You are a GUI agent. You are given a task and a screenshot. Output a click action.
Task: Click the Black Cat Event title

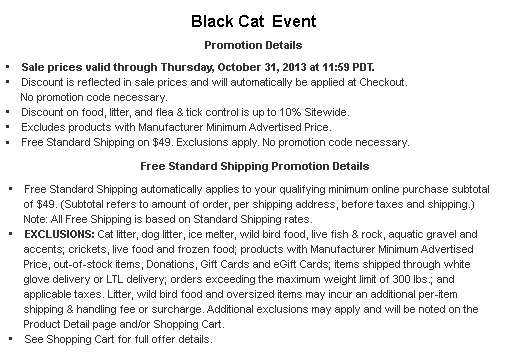(x=253, y=21)
